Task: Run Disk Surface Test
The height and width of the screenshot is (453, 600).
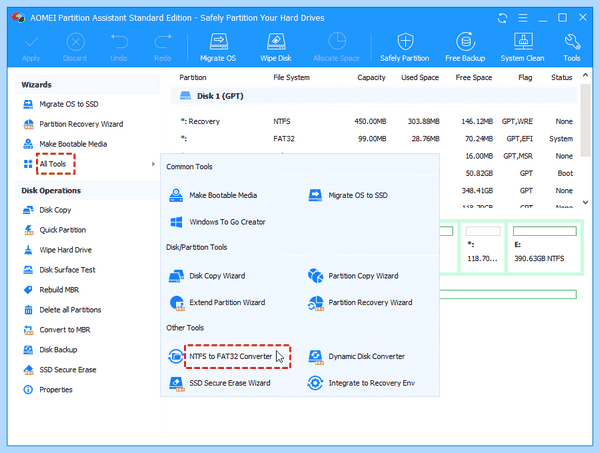Action: click(x=67, y=270)
